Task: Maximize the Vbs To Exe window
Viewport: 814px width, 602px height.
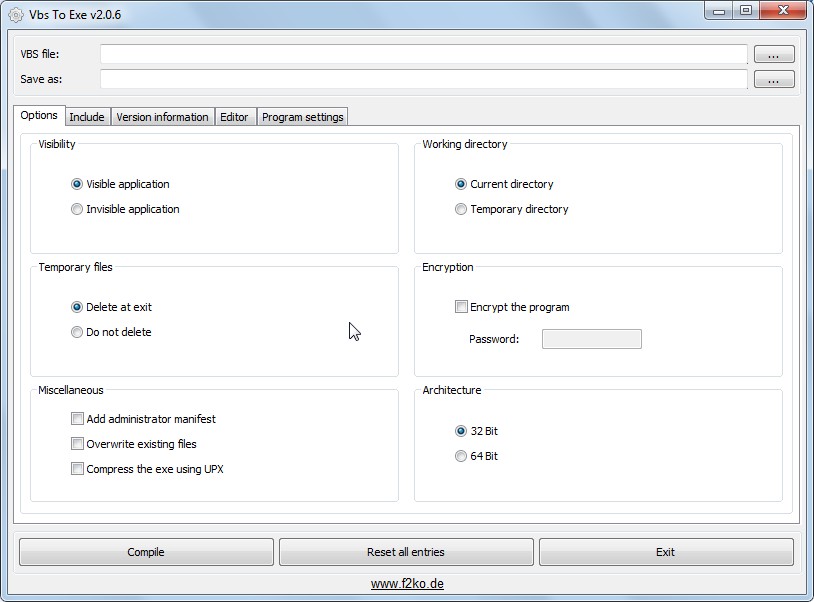Action: (x=746, y=11)
